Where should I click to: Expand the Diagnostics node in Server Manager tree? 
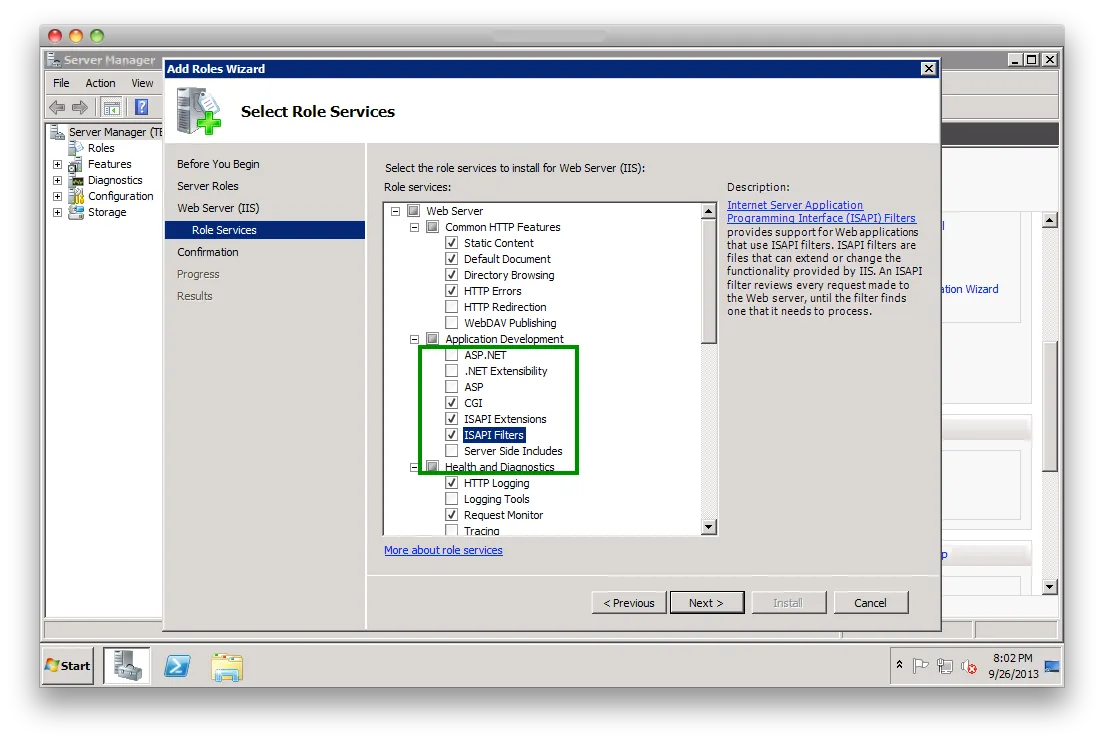point(58,180)
